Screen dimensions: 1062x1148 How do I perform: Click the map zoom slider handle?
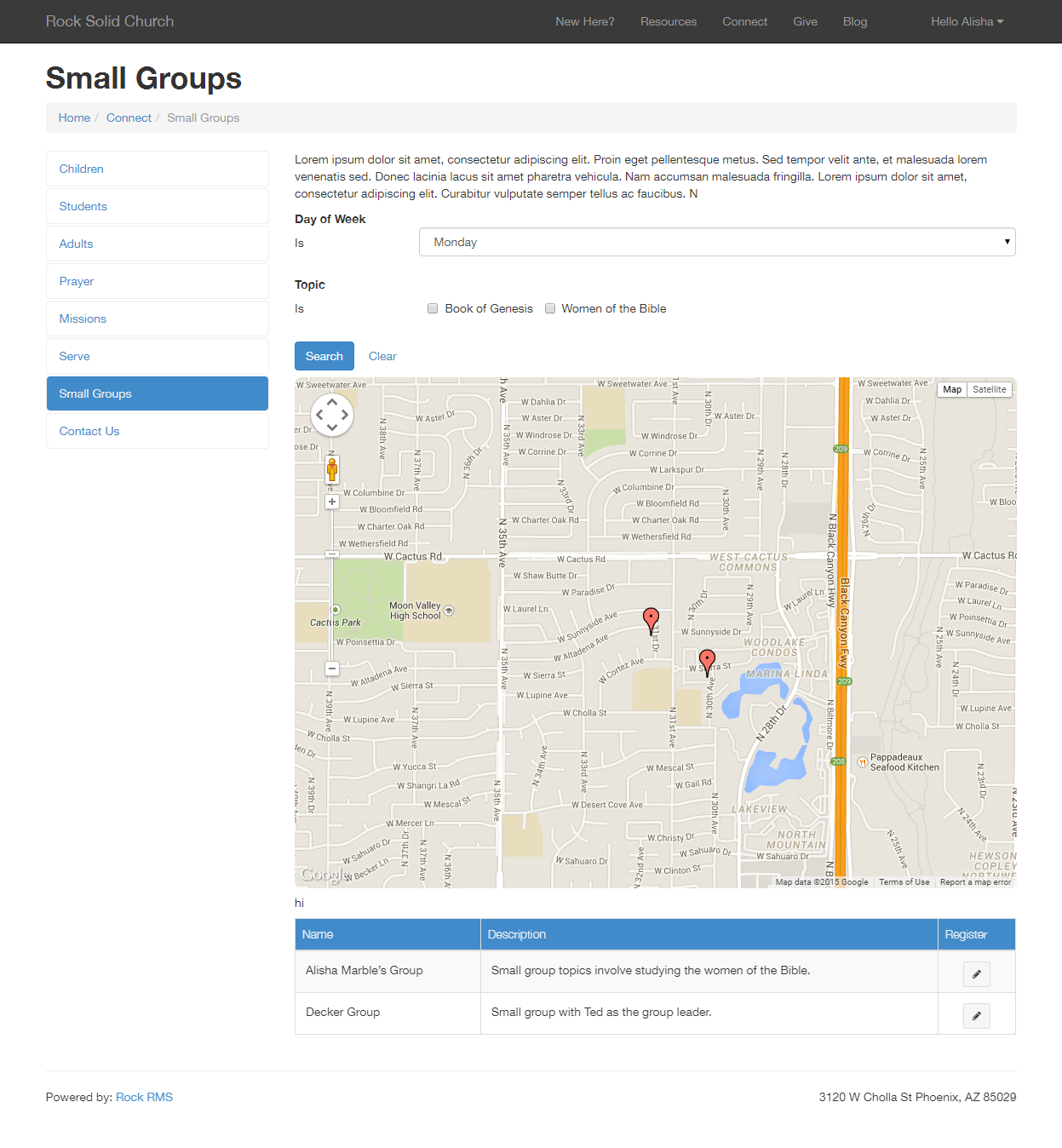tap(332, 554)
